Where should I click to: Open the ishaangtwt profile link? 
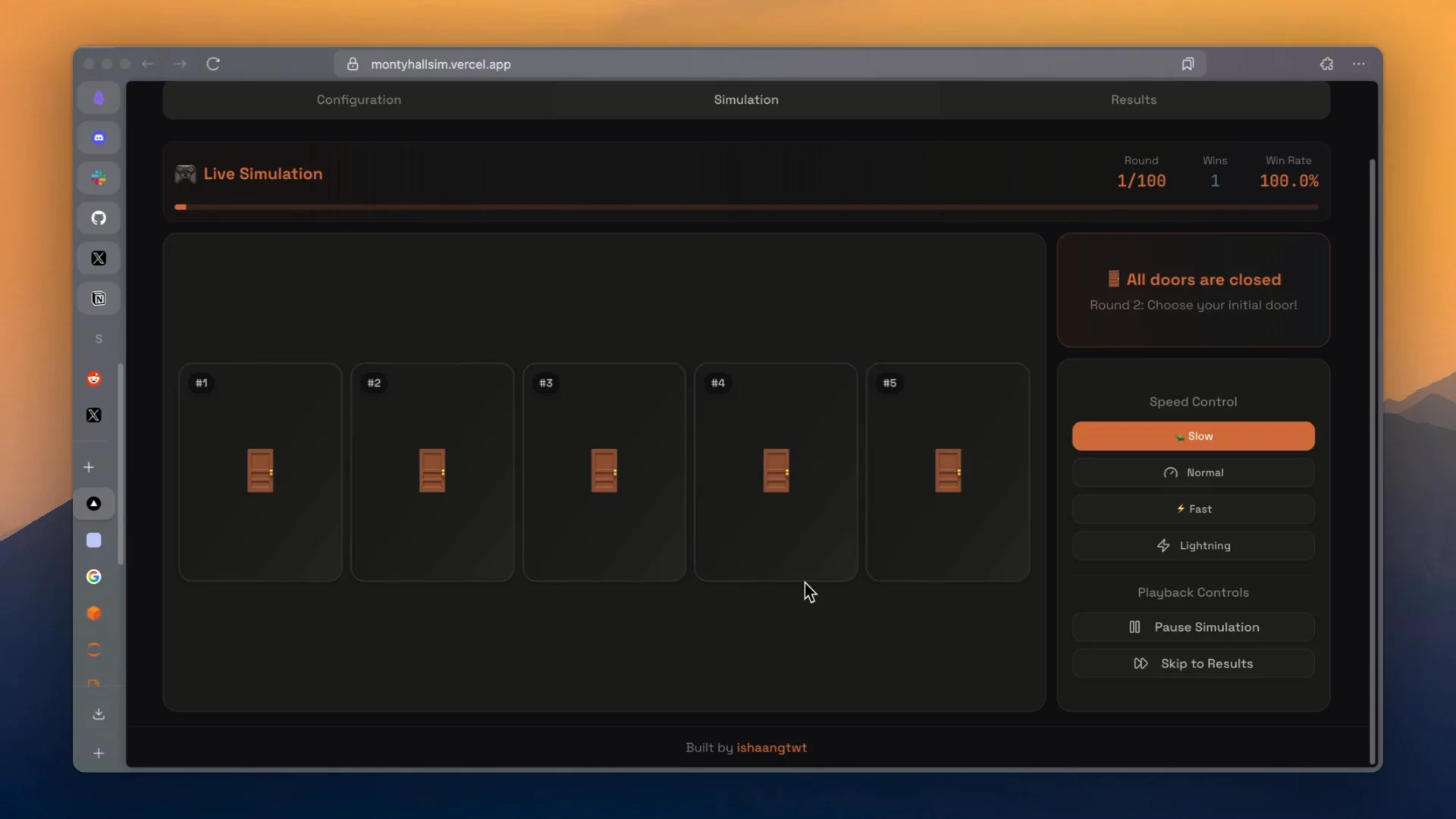click(x=772, y=748)
